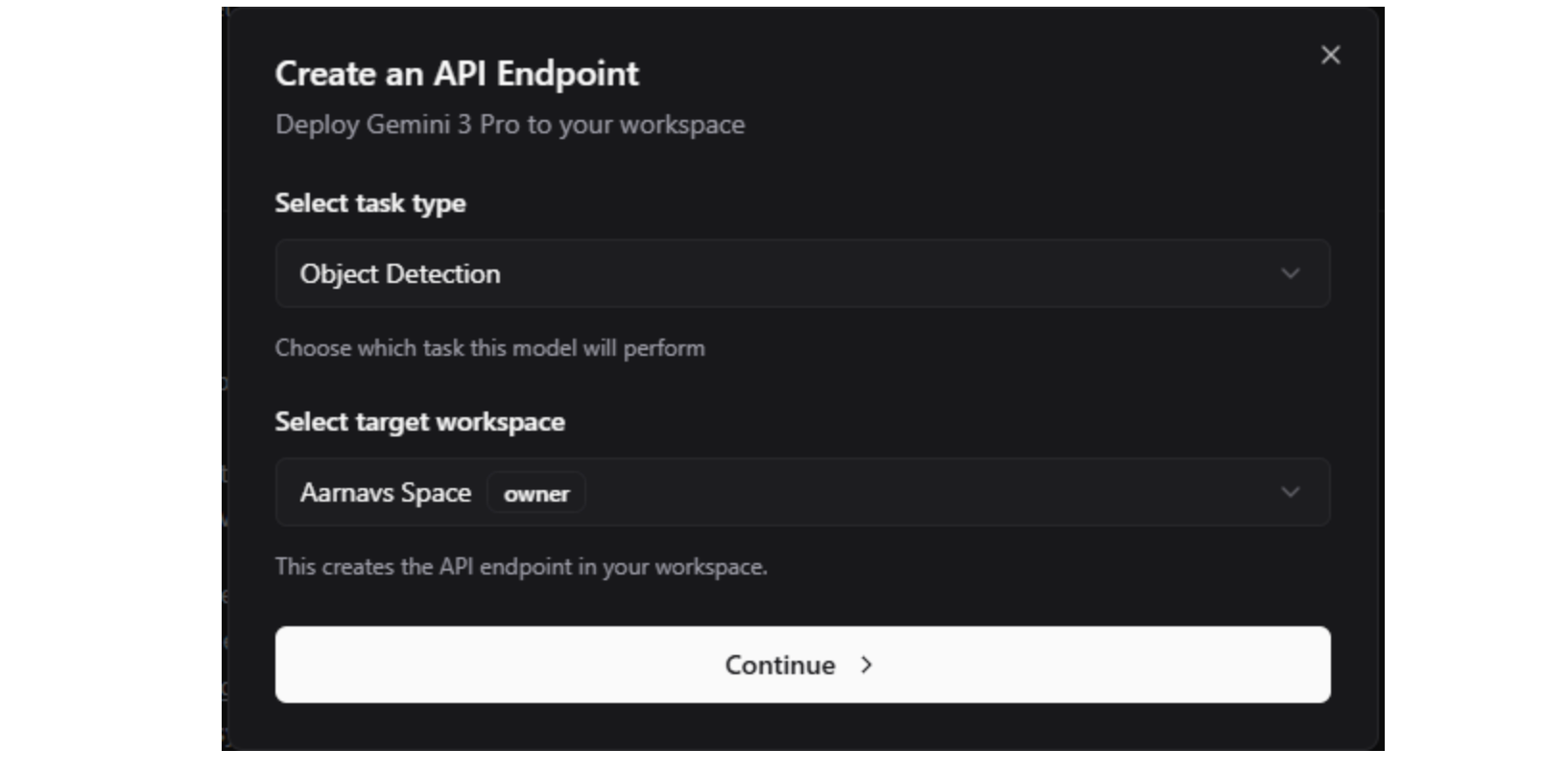Expand the task type chevron arrow
This screenshot has height=773, width=1568.
(1290, 273)
